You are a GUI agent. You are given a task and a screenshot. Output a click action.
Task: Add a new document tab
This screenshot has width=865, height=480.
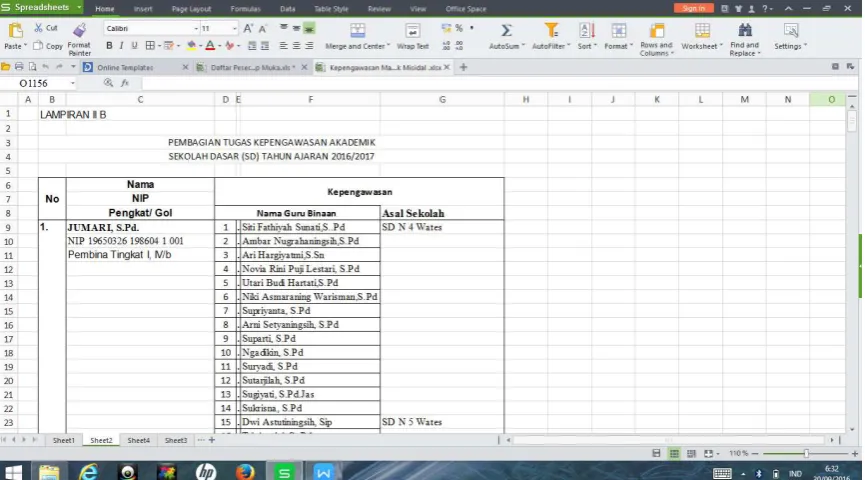pos(463,67)
